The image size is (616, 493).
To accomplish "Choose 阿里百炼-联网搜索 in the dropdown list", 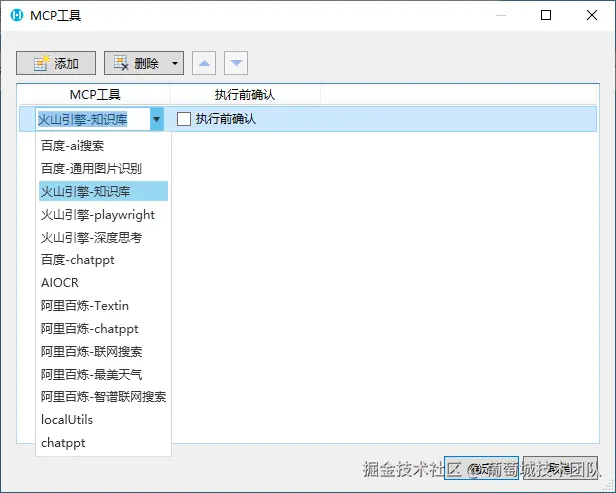I will coord(103,351).
